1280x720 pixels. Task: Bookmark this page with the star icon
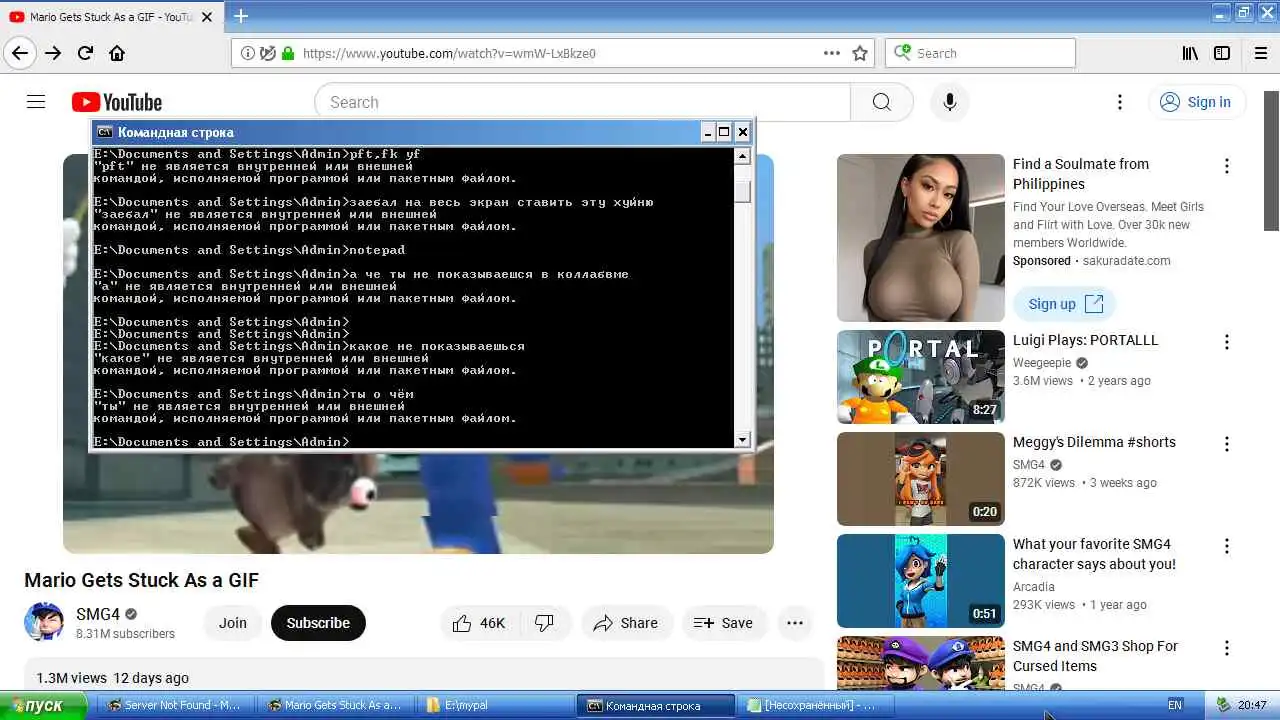[x=860, y=53]
